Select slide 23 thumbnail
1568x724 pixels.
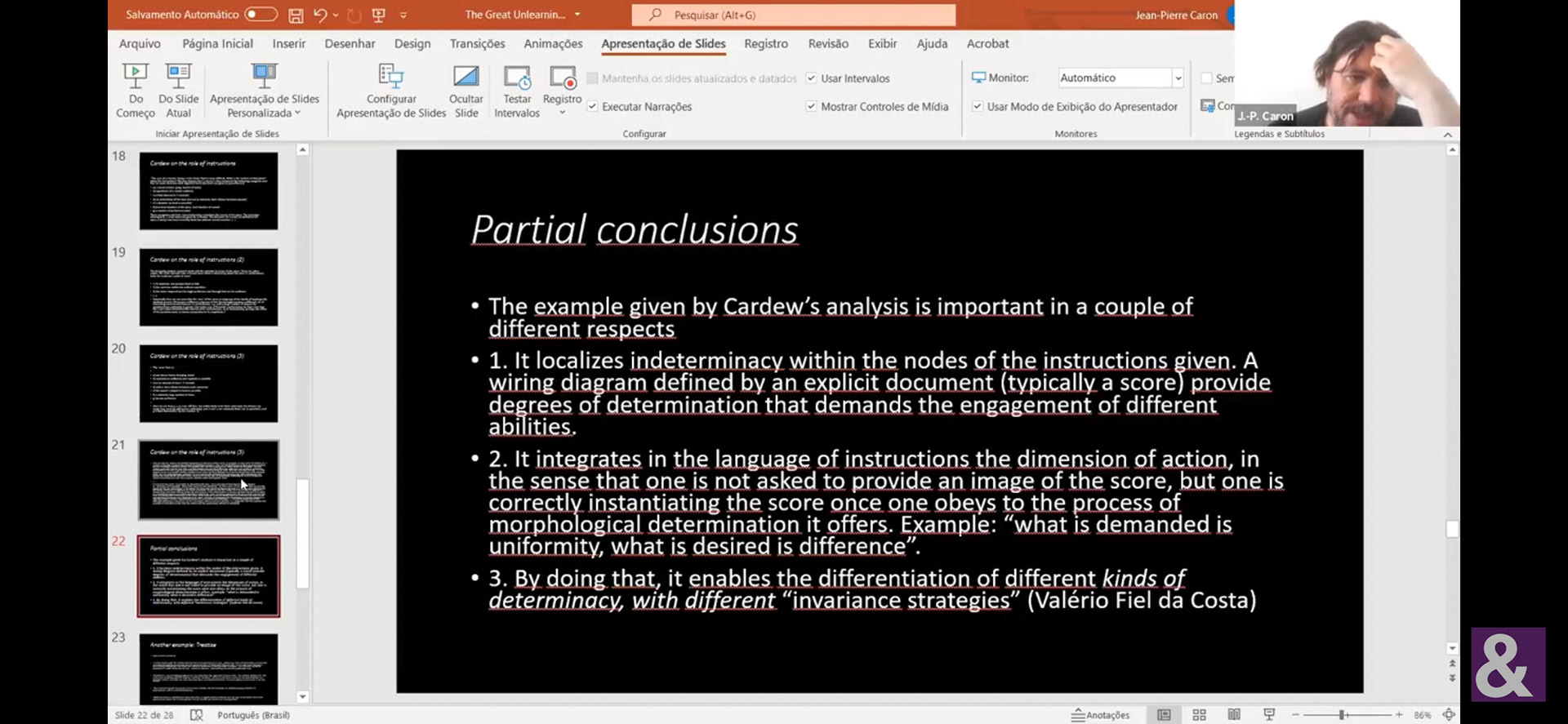pyautogui.click(x=208, y=668)
